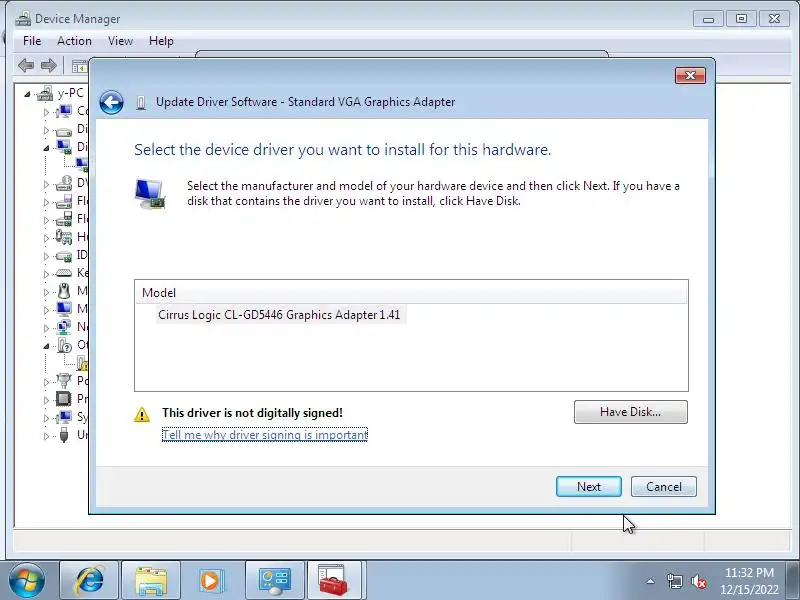Image resolution: width=800 pixels, height=600 pixels.
Task: Show hidden system tray icons
Action: coord(651,581)
